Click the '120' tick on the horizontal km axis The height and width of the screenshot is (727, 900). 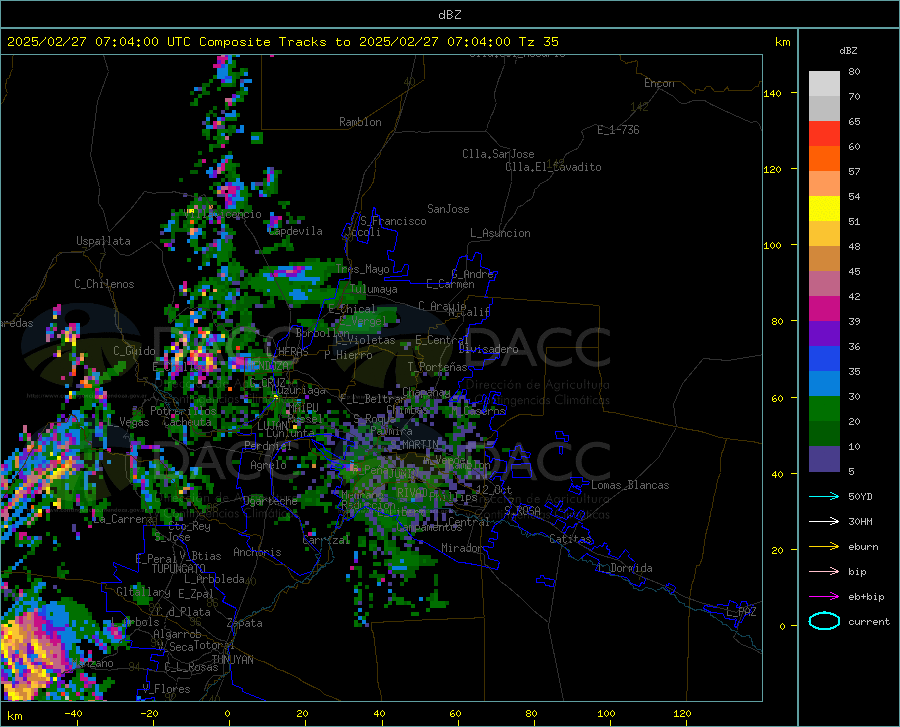pos(682,714)
